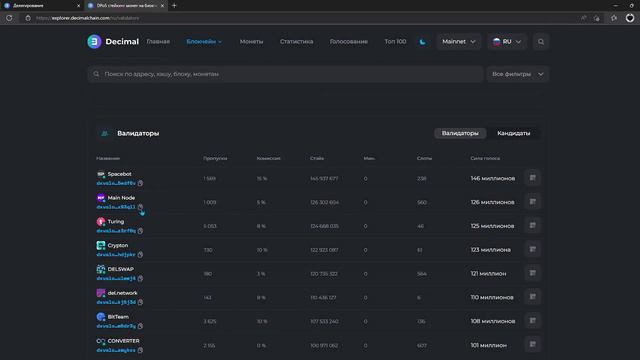
Task: Switch to the first browser tab Делегирование
Action: pyautogui.click(x=42, y=6)
